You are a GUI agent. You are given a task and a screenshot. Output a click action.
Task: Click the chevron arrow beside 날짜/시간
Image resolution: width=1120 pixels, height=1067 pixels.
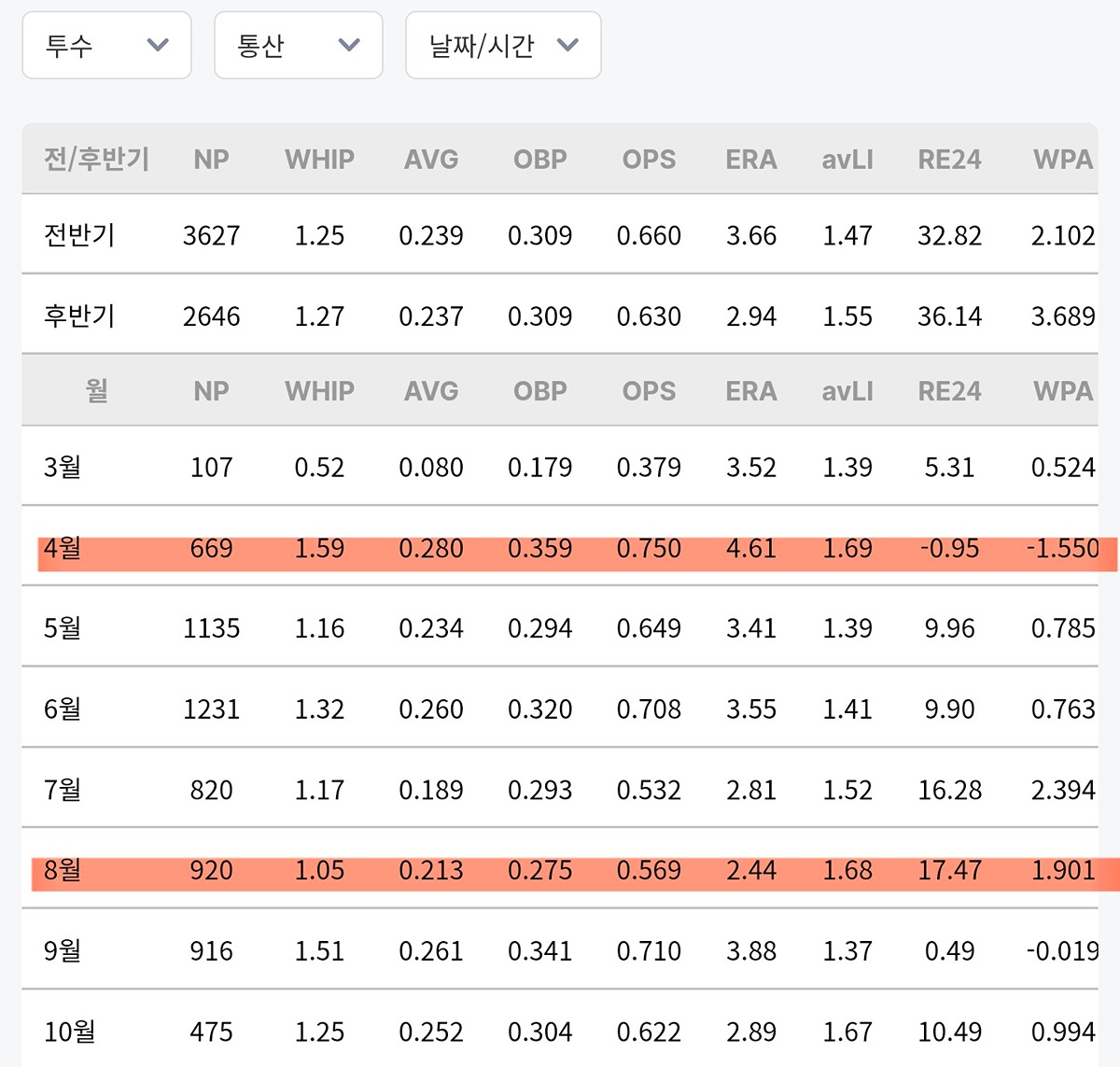[567, 45]
